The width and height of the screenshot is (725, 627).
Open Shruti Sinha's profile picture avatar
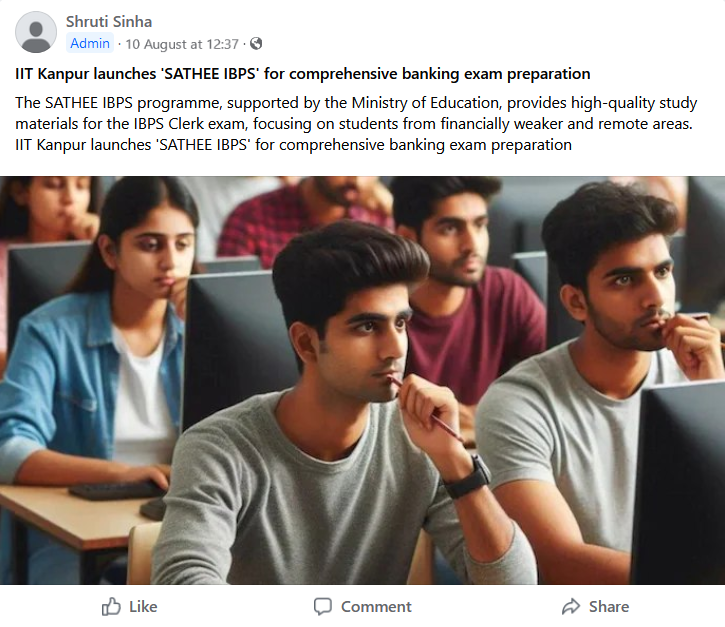(x=37, y=32)
